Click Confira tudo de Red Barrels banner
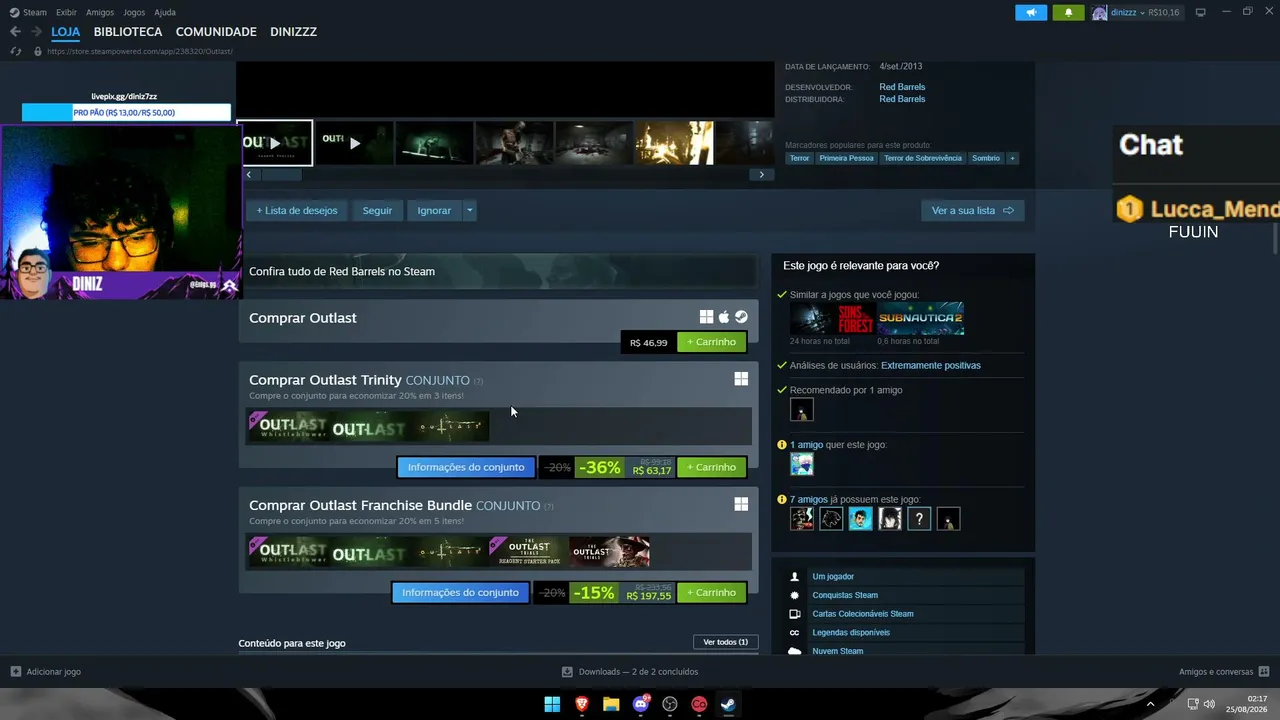This screenshot has width=1280, height=720. tap(498, 271)
